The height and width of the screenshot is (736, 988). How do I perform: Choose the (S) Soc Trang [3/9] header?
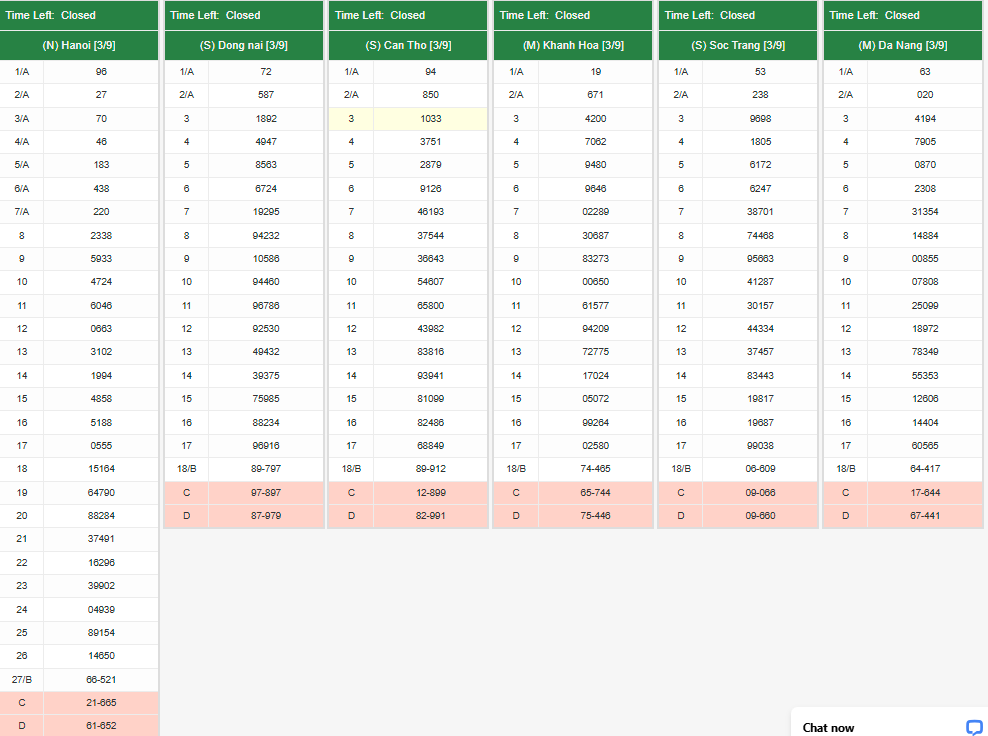[738, 46]
